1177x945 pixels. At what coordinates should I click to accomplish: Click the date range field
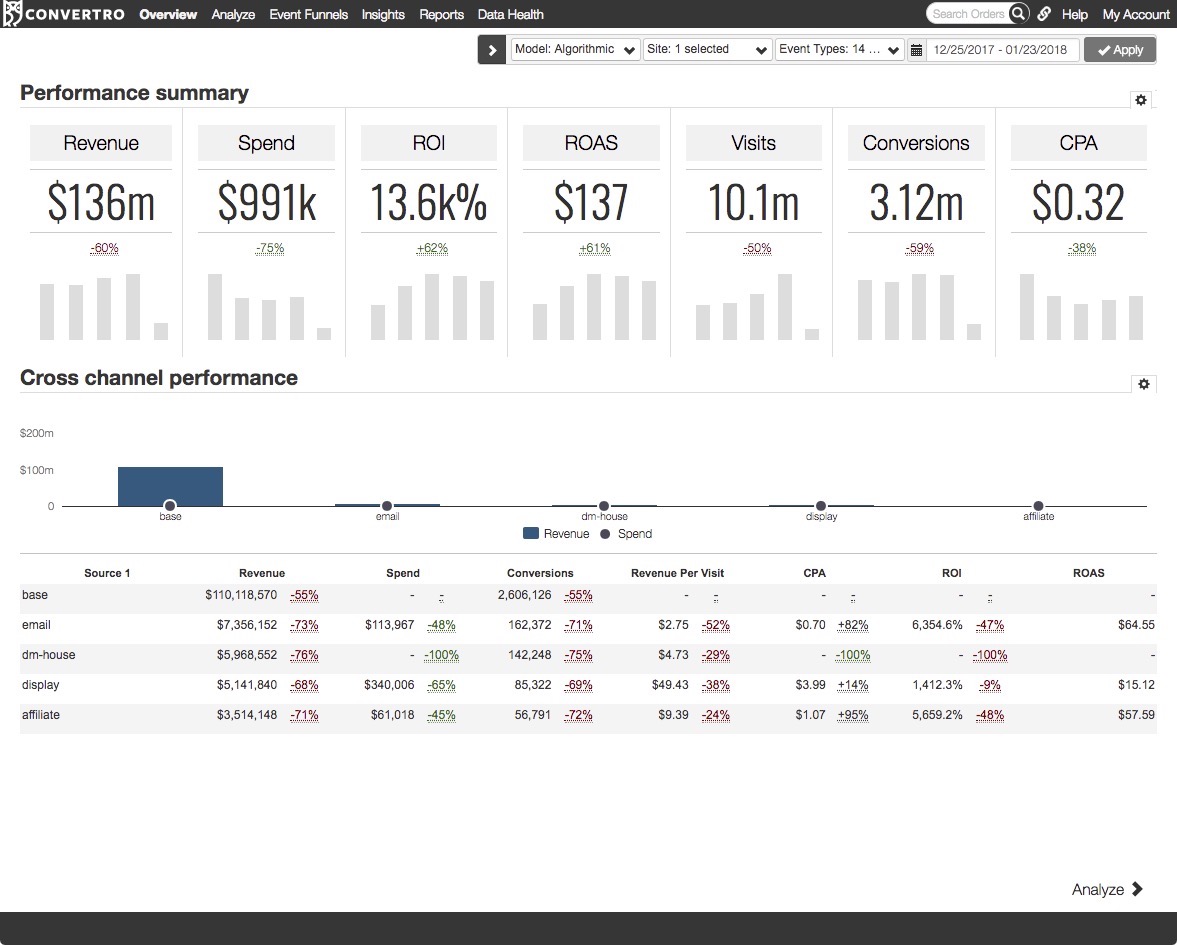click(1003, 50)
